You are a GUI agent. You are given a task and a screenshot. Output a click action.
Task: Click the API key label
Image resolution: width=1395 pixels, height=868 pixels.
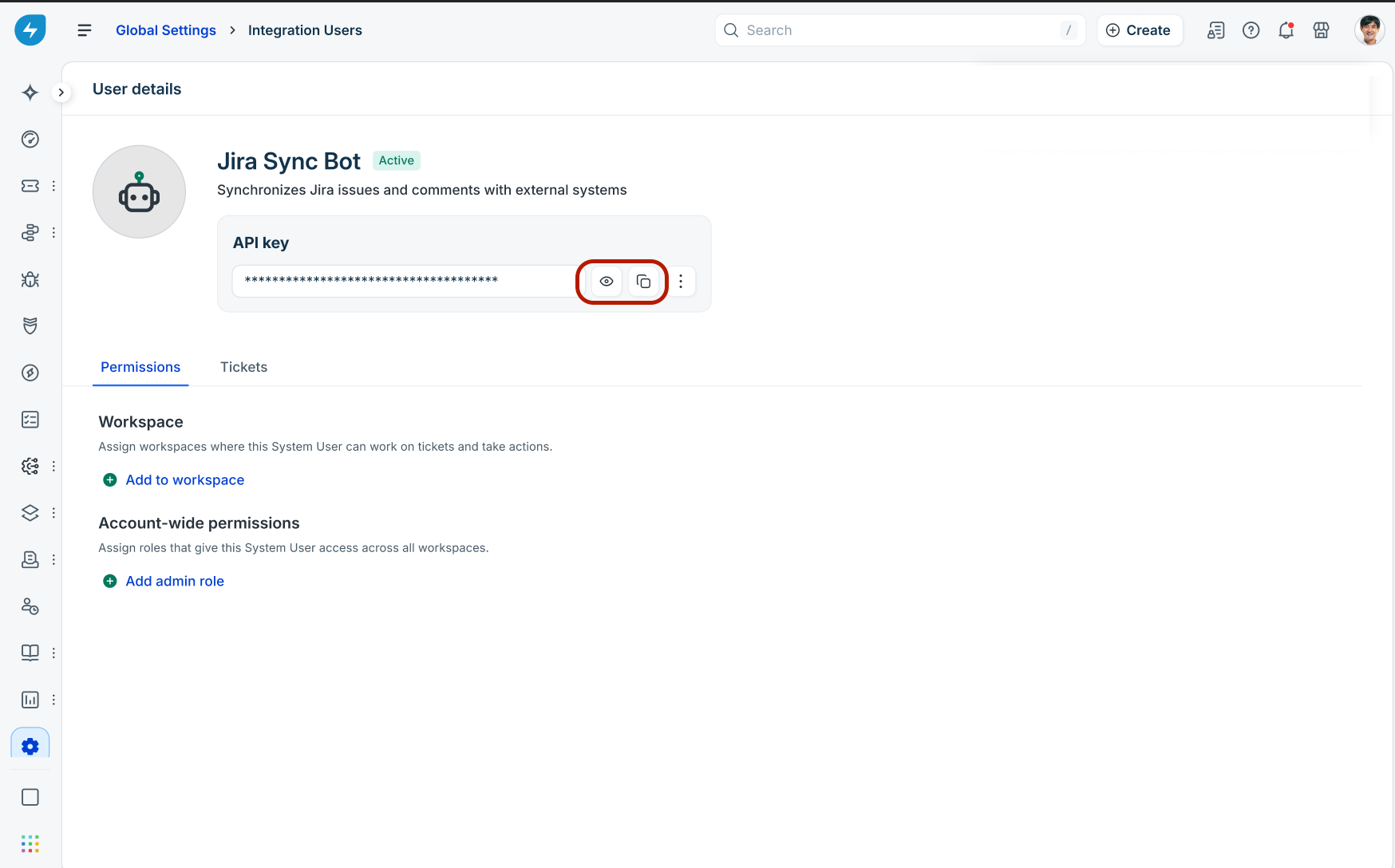pyautogui.click(x=261, y=243)
